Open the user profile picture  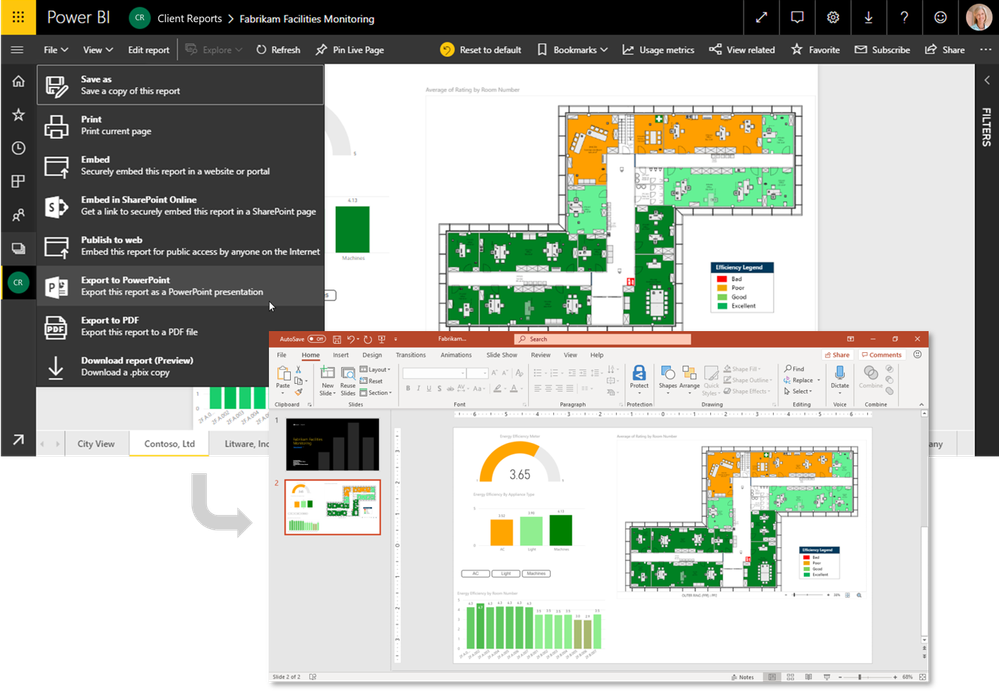979,17
